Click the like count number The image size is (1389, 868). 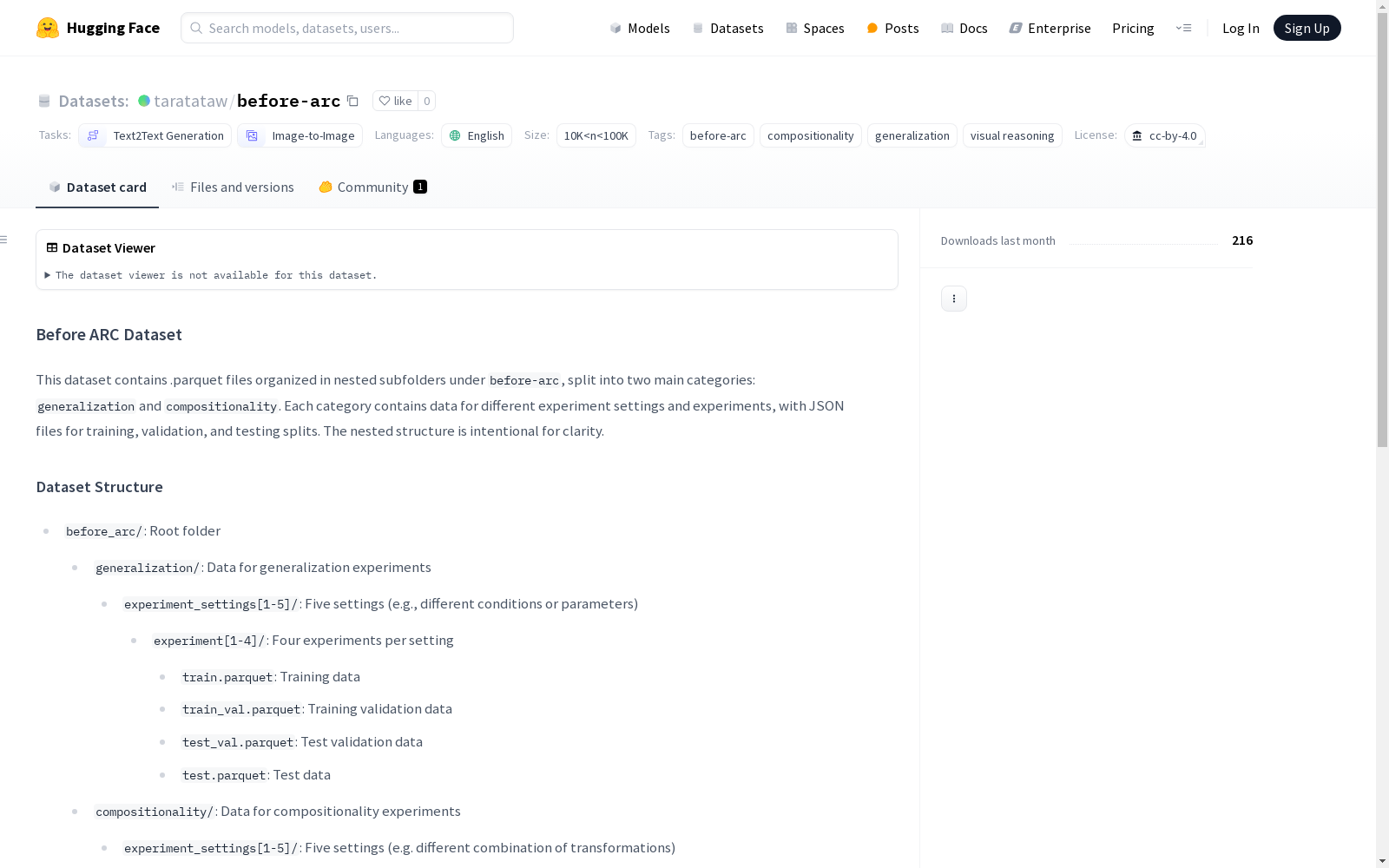(426, 101)
